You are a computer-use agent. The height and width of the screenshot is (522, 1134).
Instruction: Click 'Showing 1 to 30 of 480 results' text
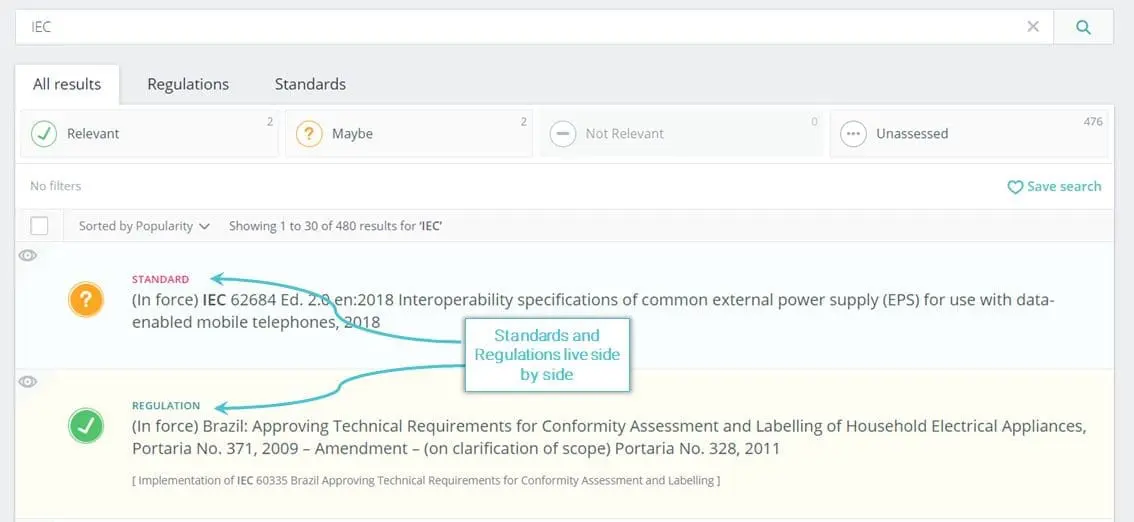336,226
